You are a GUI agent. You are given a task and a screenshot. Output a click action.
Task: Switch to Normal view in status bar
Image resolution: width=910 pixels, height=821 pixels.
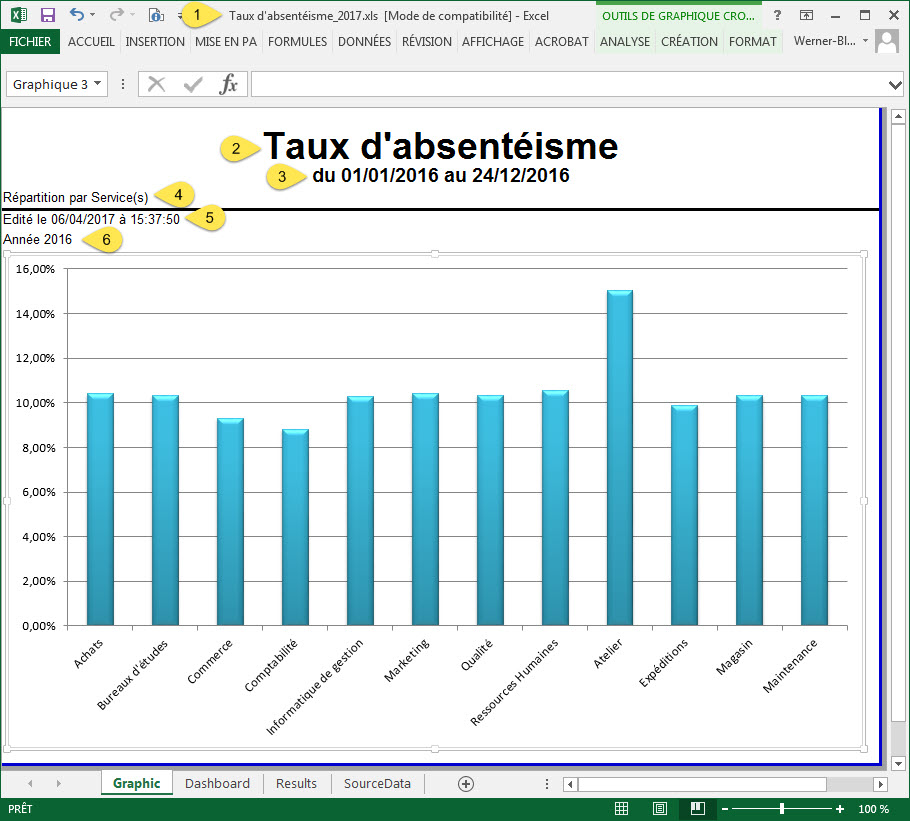[622, 808]
